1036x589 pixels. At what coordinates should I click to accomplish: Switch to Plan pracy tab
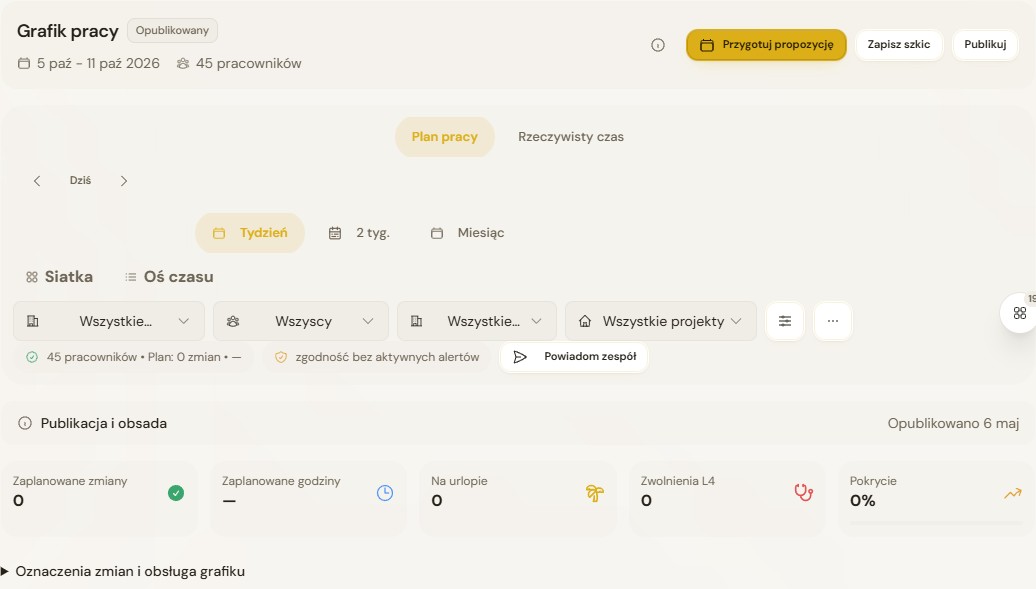(x=445, y=137)
